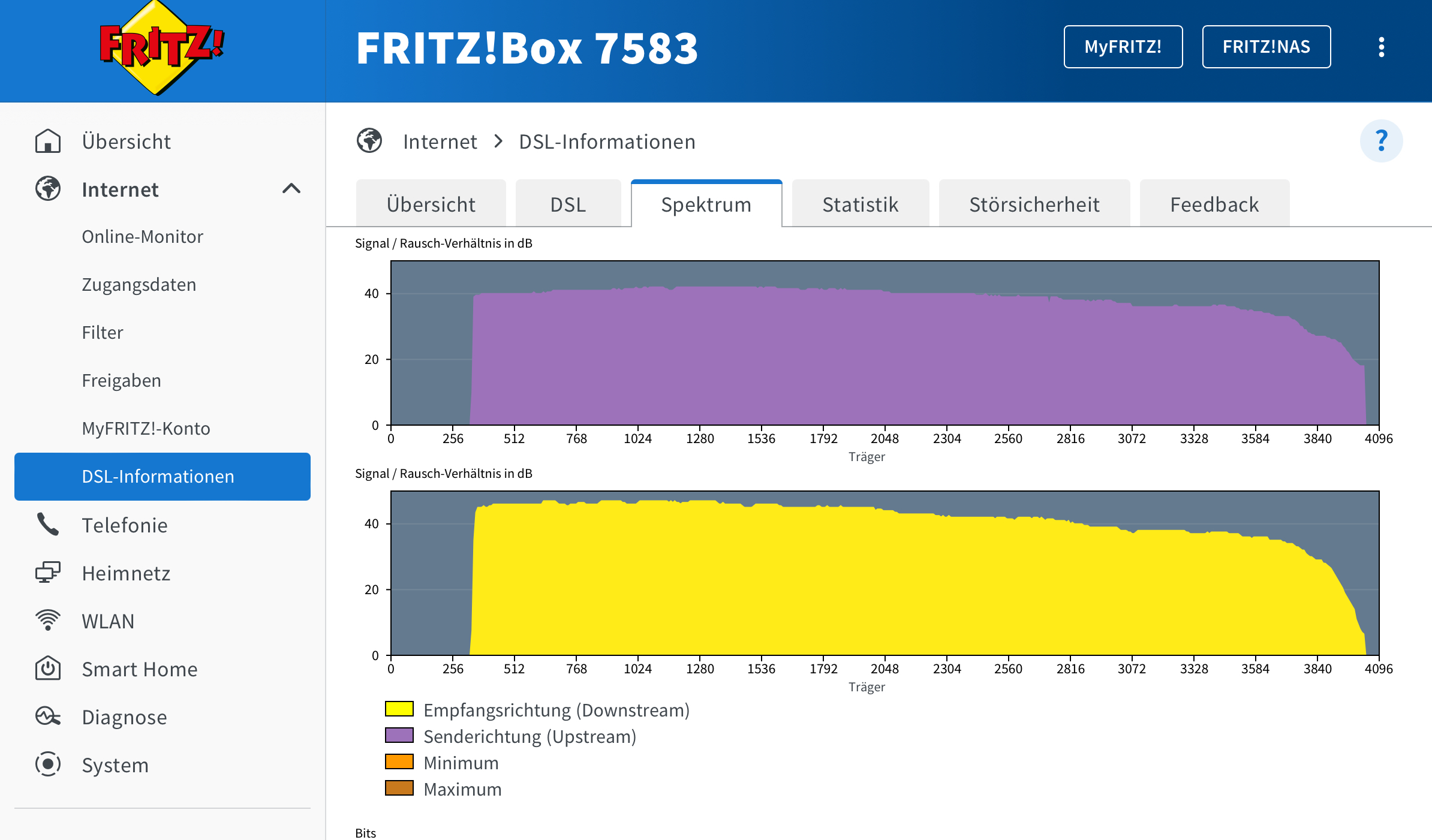
Task: Click the FRITZ! logo
Action: pyautogui.click(x=161, y=48)
